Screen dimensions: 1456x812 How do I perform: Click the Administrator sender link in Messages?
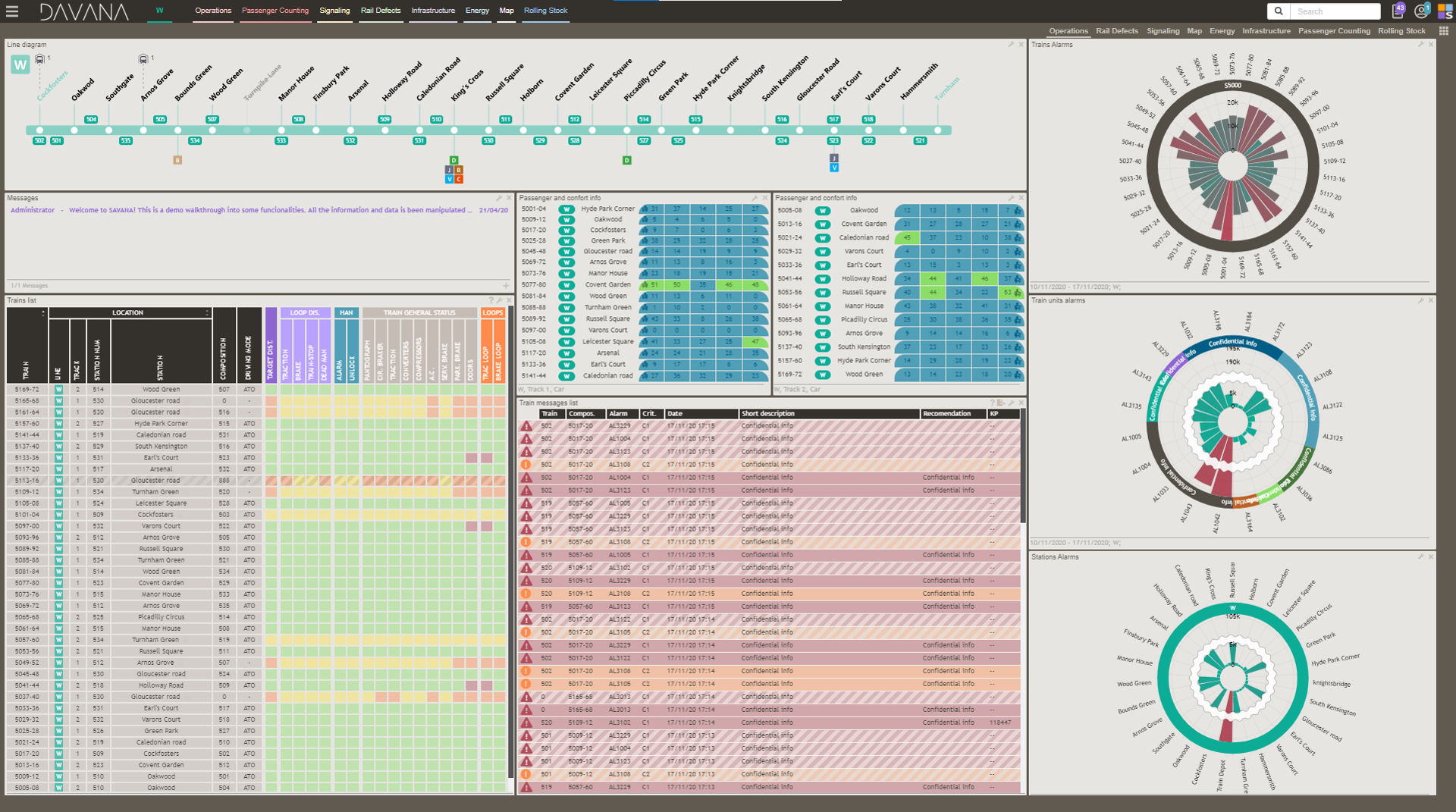point(33,211)
